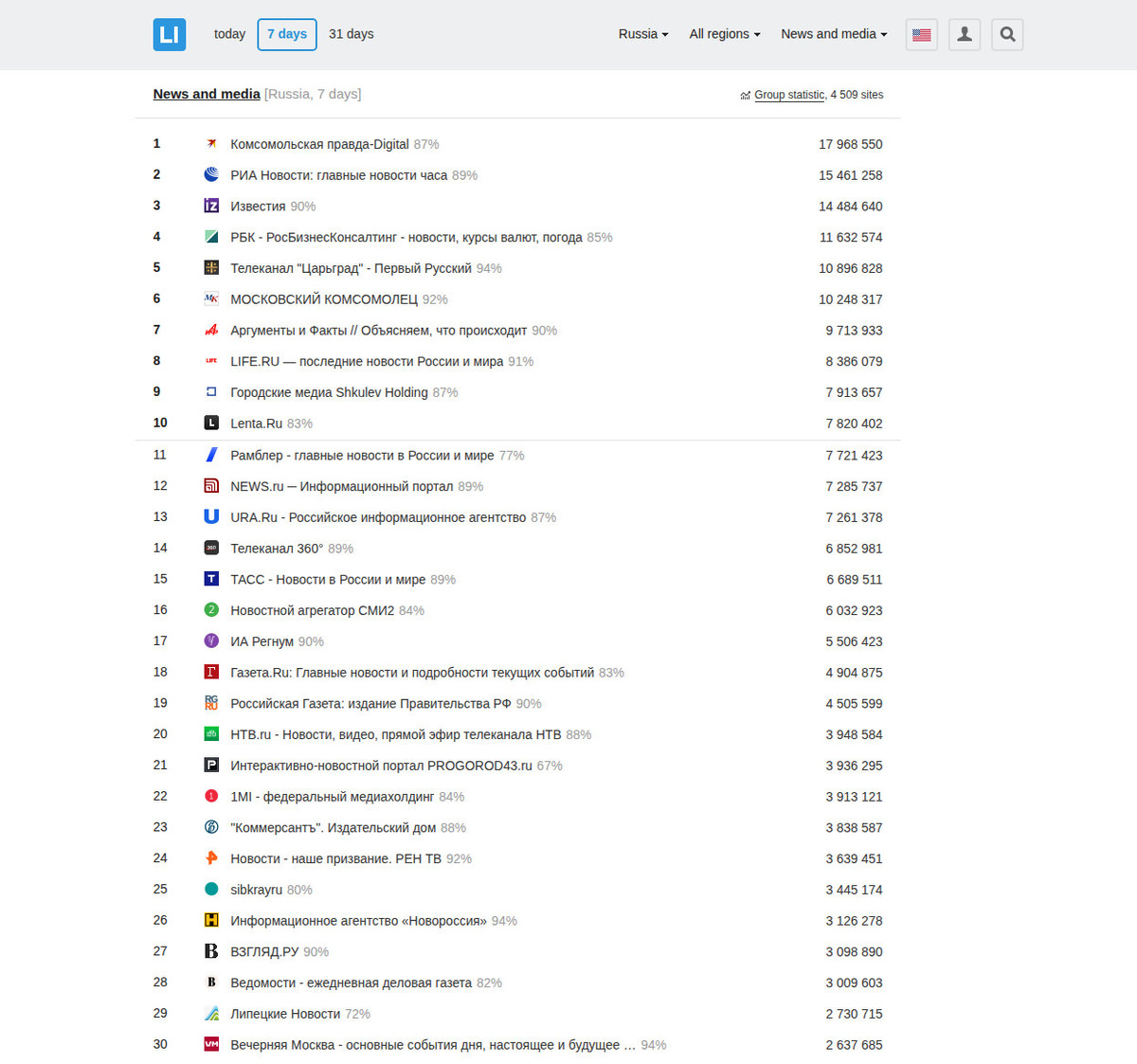Click the LIFE.RU favicon
The width and height of the screenshot is (1137, 1064).
(x=211, y=361)
